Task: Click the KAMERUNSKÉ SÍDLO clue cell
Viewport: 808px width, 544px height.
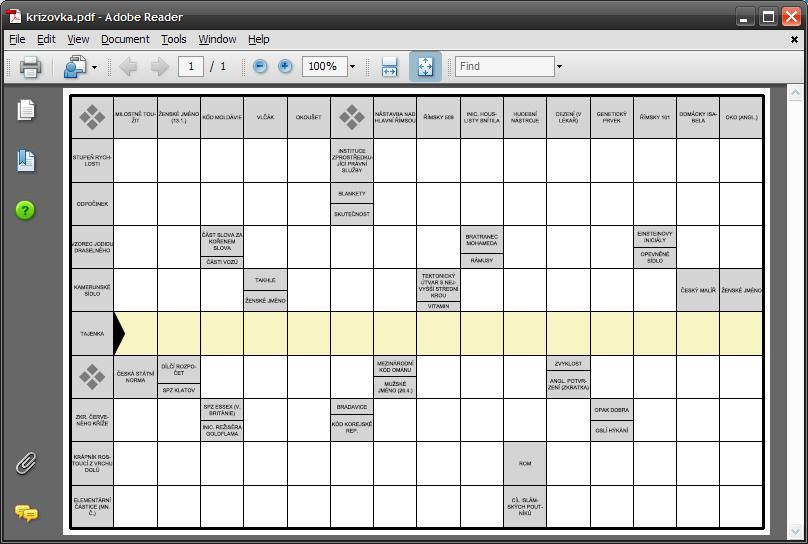Action: (92, 291)
